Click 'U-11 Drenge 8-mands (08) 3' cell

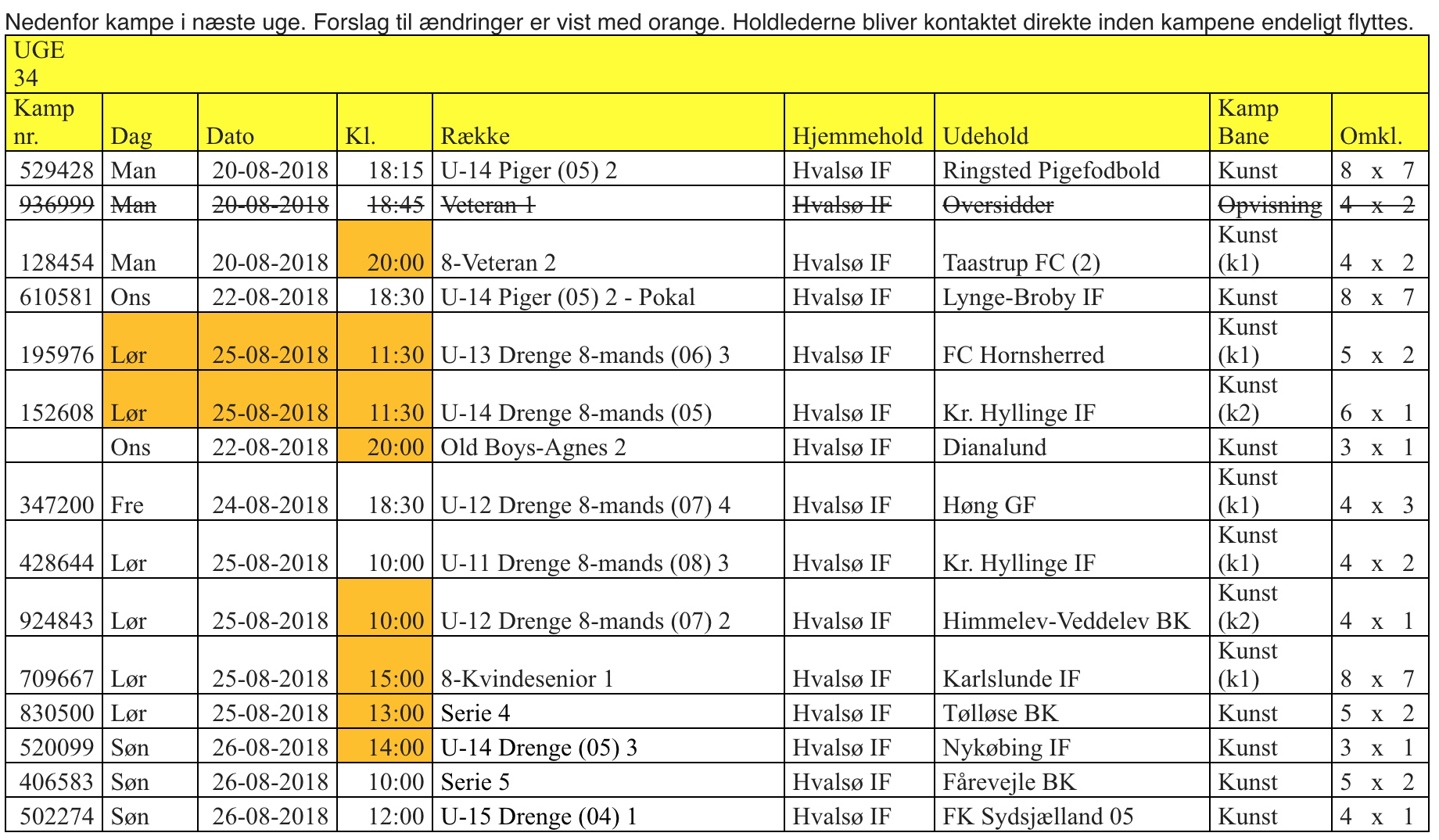tap(608, 550)
